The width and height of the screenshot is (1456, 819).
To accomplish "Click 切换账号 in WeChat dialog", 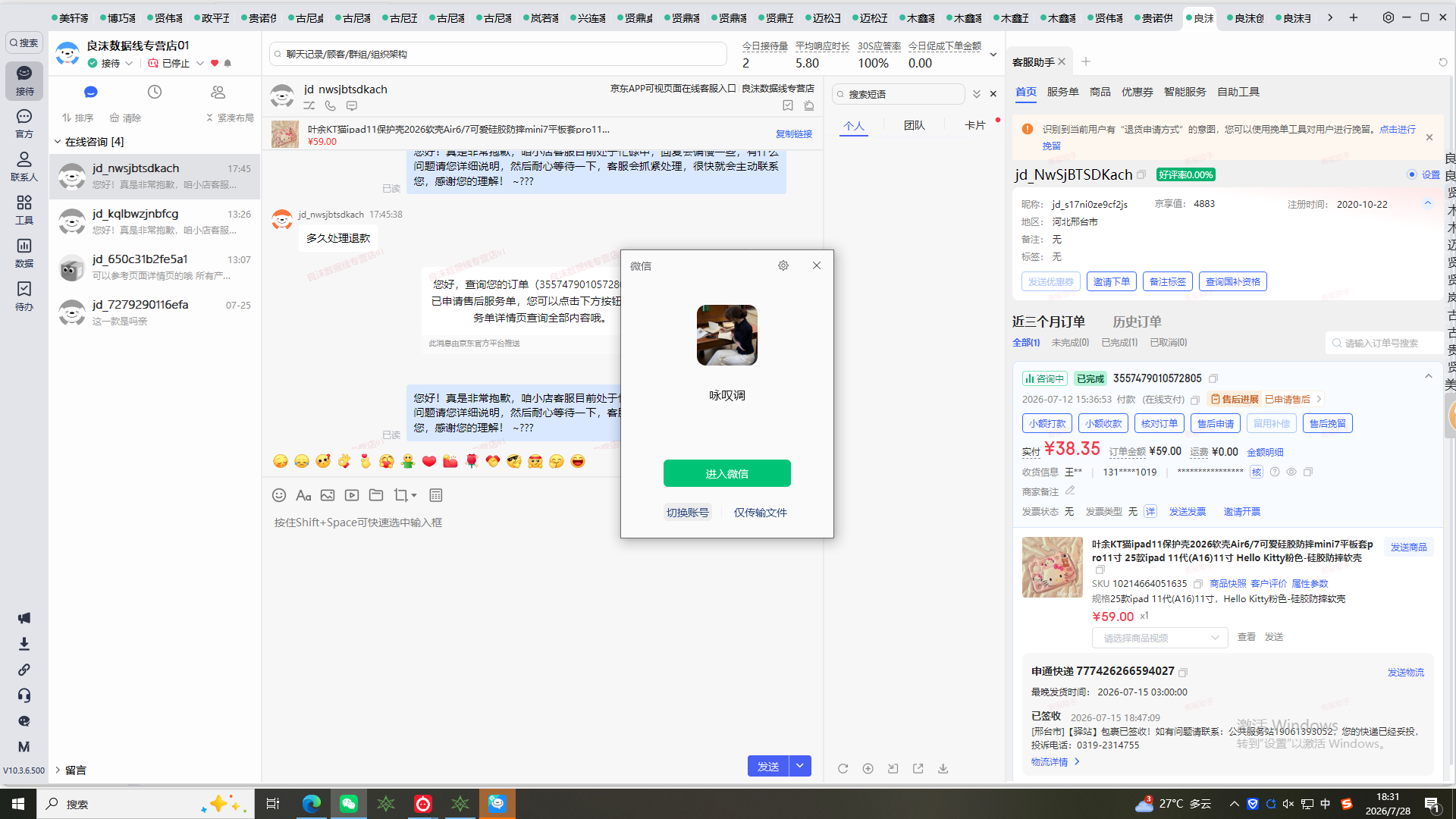I will pyautogui.click(x=688, y=513).
